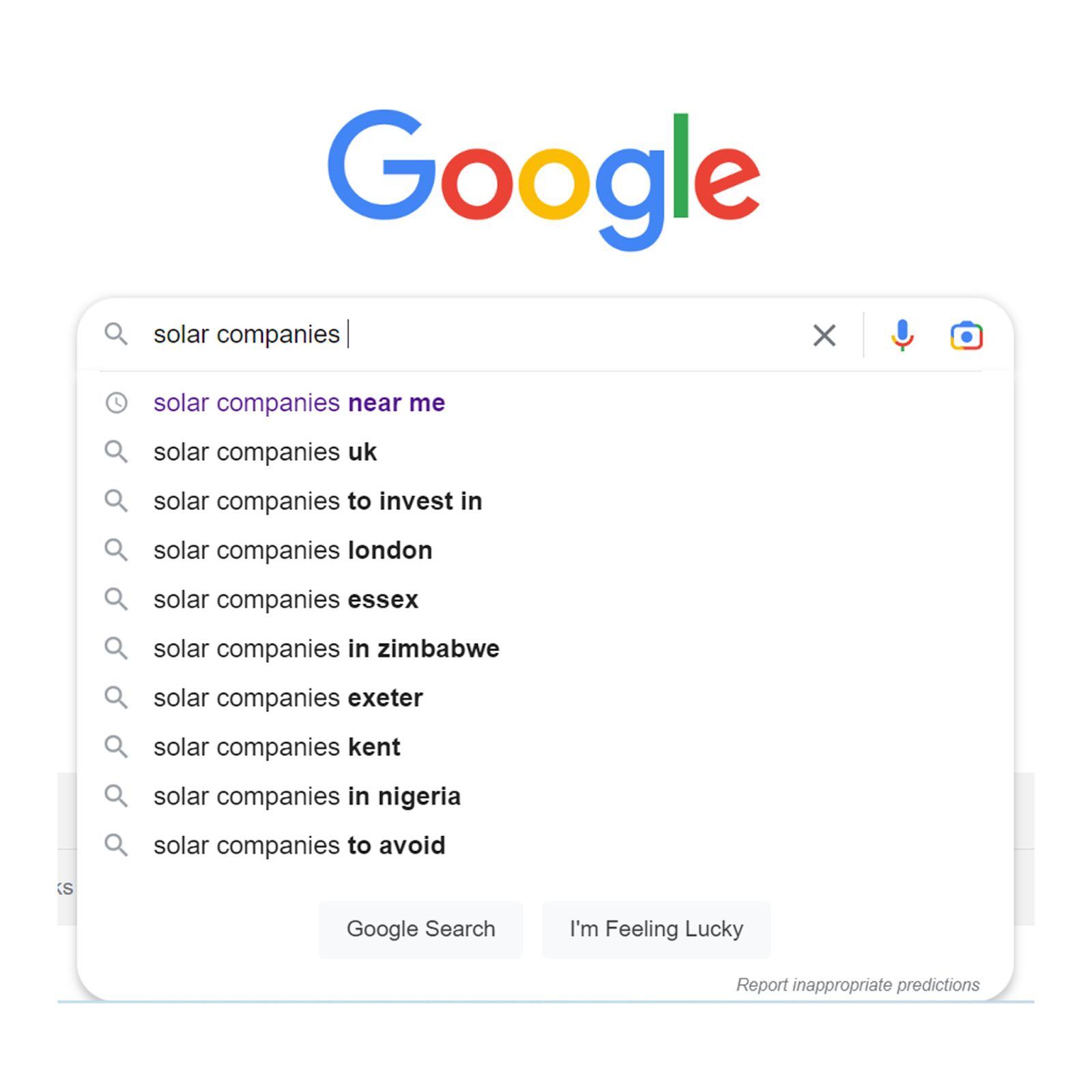Choose 'solar companies to invest in' suggestion
1092x1092 pixels.
coord(317,501)
